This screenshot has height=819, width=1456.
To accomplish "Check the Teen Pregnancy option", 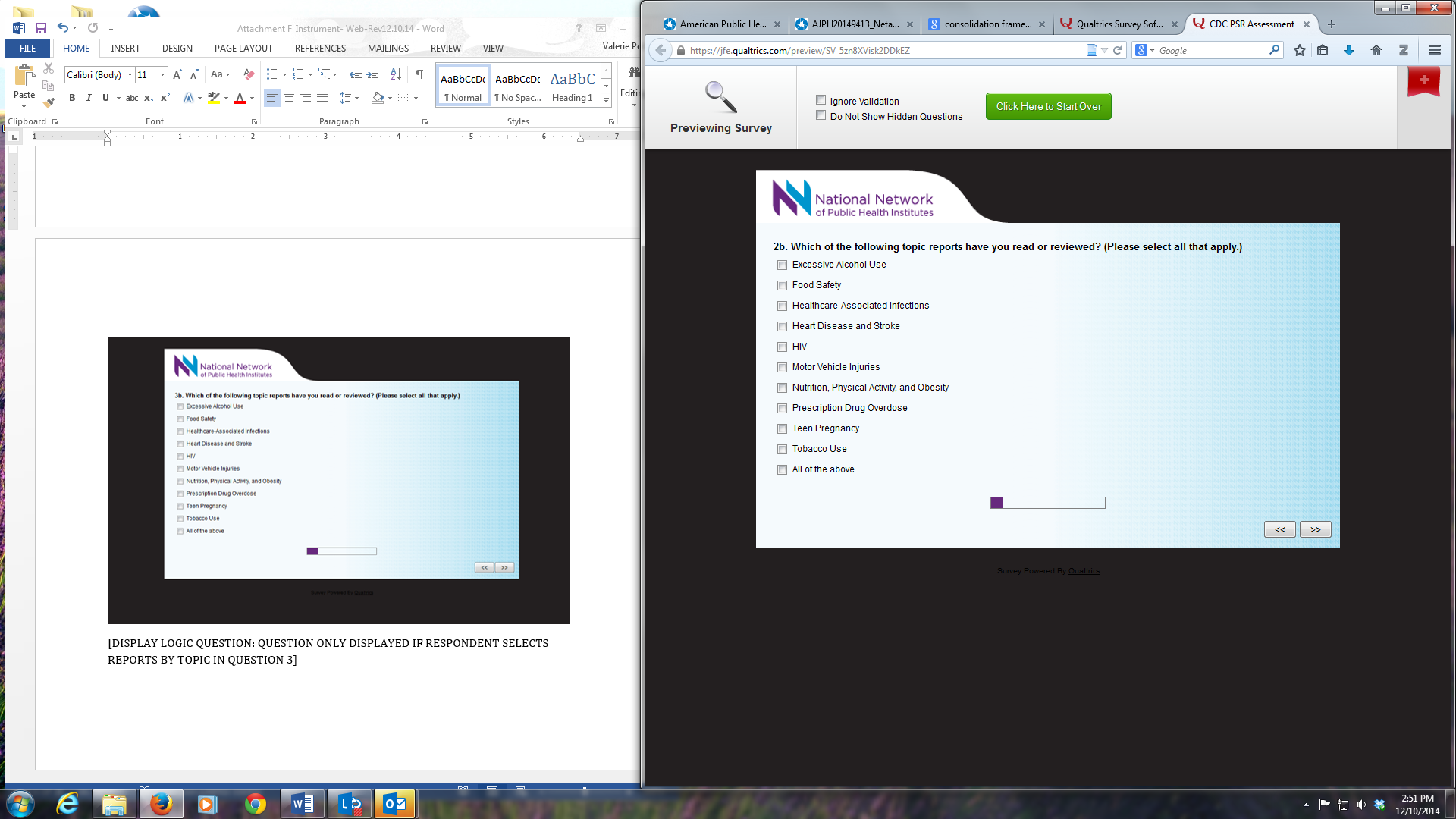I will tap(782, 429).
